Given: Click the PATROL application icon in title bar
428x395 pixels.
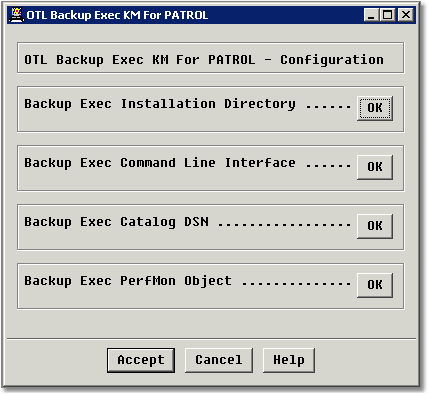Looking at the screenshot, I should pos(16,15).
